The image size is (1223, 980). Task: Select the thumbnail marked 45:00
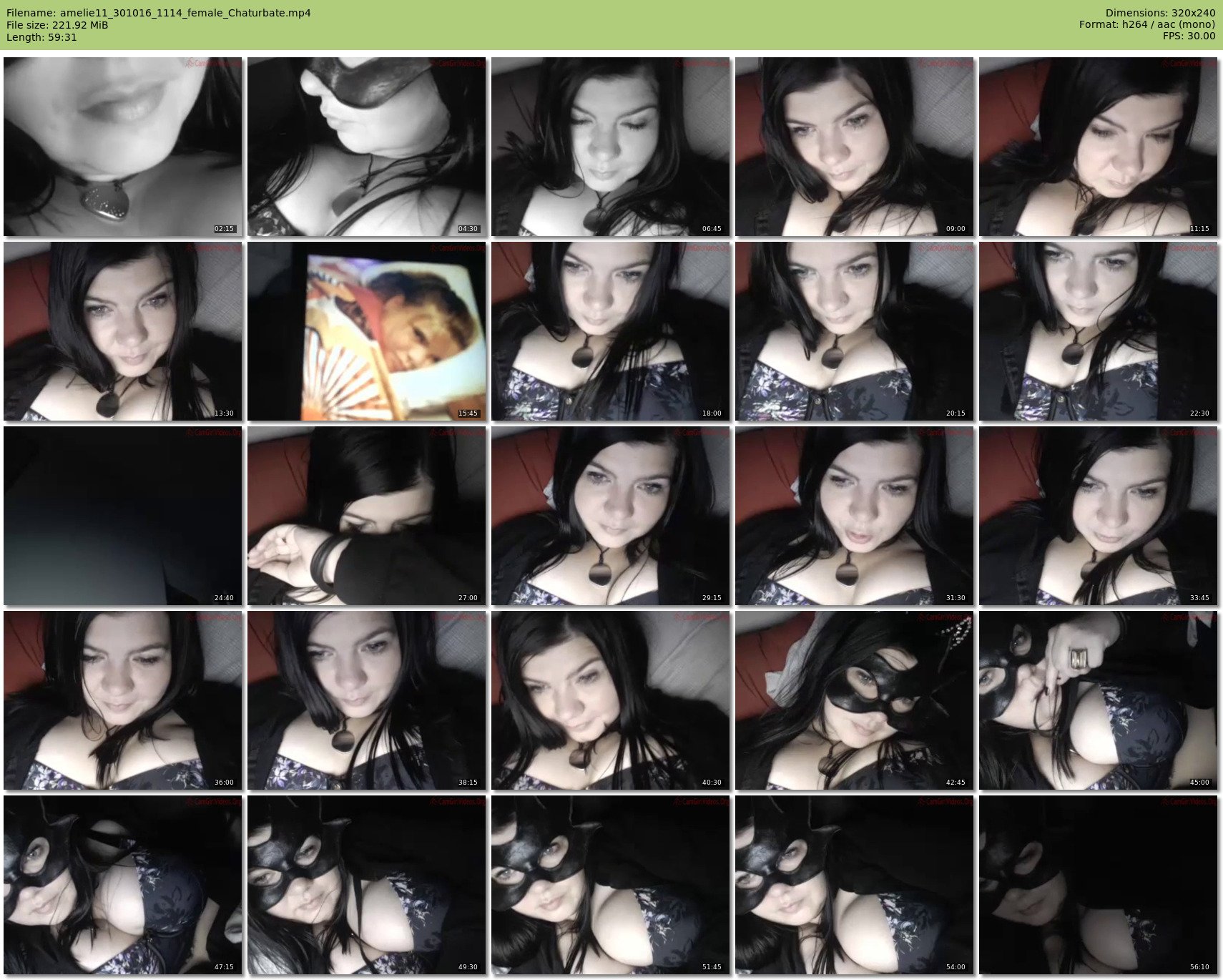1098,700
